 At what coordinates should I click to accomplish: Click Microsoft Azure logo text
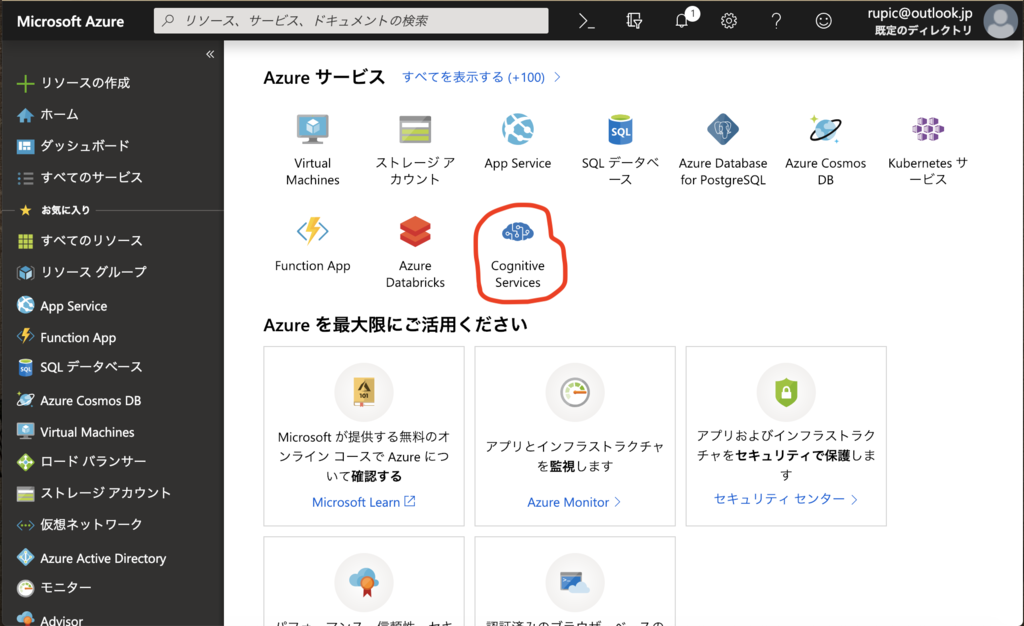point(71,22)
